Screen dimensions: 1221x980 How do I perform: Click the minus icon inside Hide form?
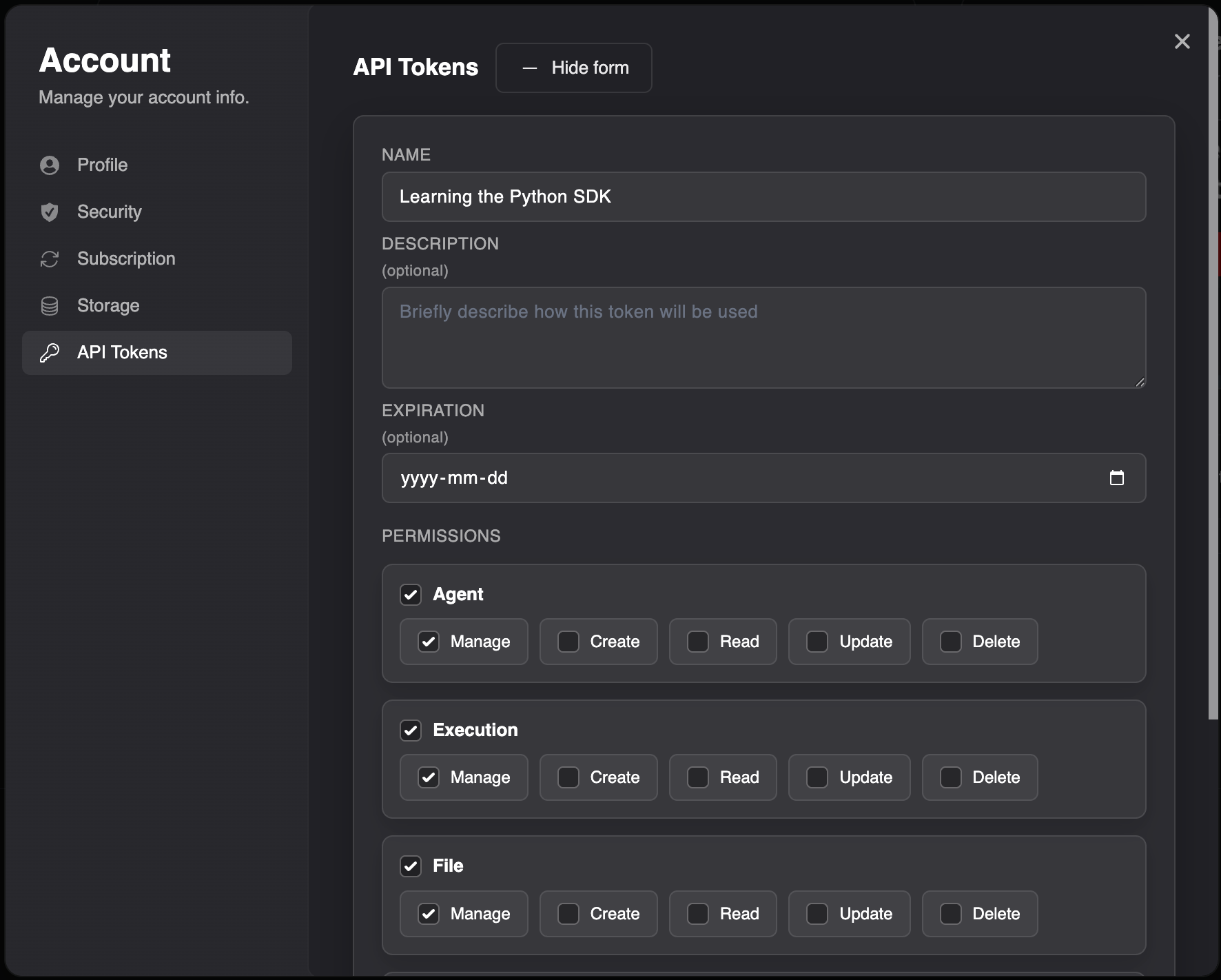pos(528,68)
